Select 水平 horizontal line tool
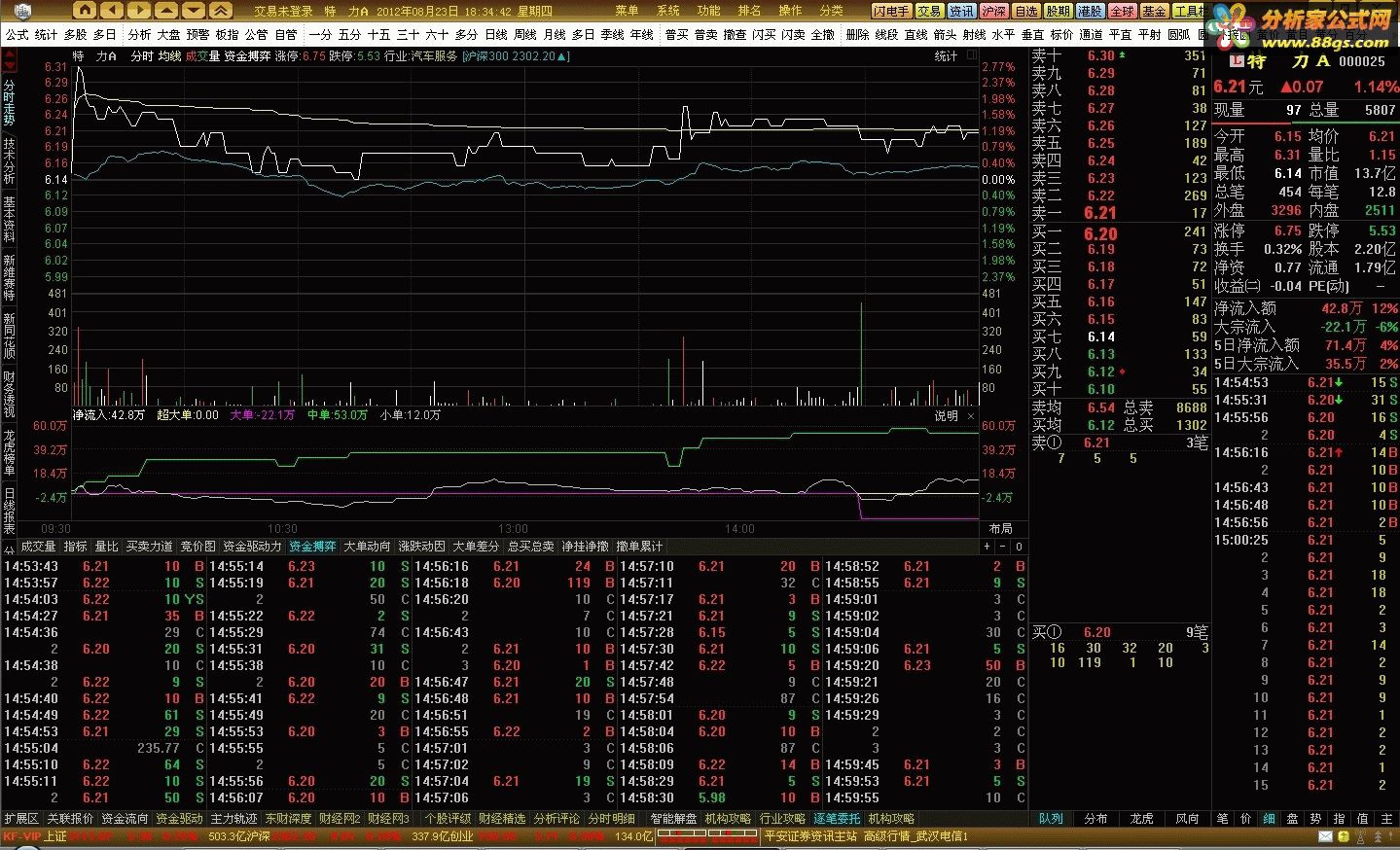 coord(1003,34)
